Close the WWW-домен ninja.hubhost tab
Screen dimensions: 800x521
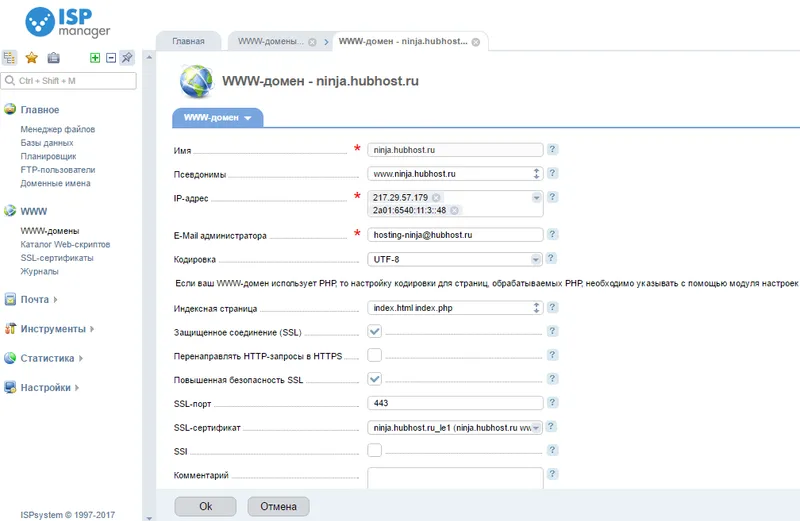tap(476, 42)
